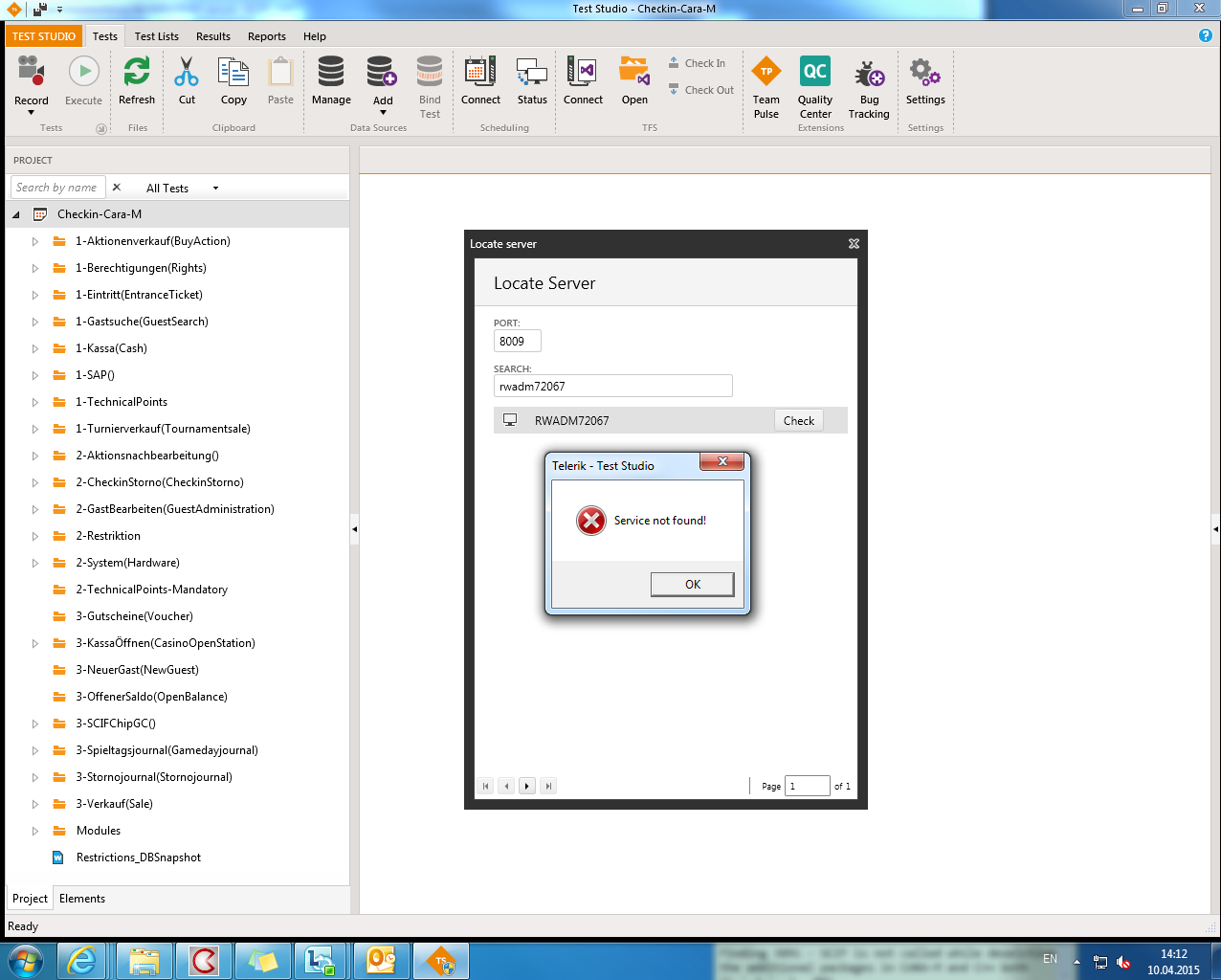The height and width of the screenshot is (980, 1221).
Task: Click the TFS Open icon
Action: pyautogui.click(x=634, y=72)
